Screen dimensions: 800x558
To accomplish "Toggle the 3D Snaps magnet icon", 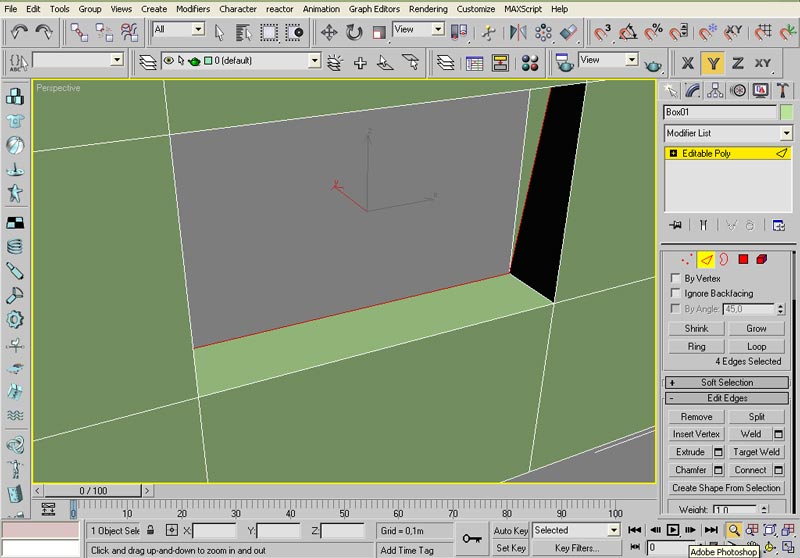I will (x=602, y=33).
